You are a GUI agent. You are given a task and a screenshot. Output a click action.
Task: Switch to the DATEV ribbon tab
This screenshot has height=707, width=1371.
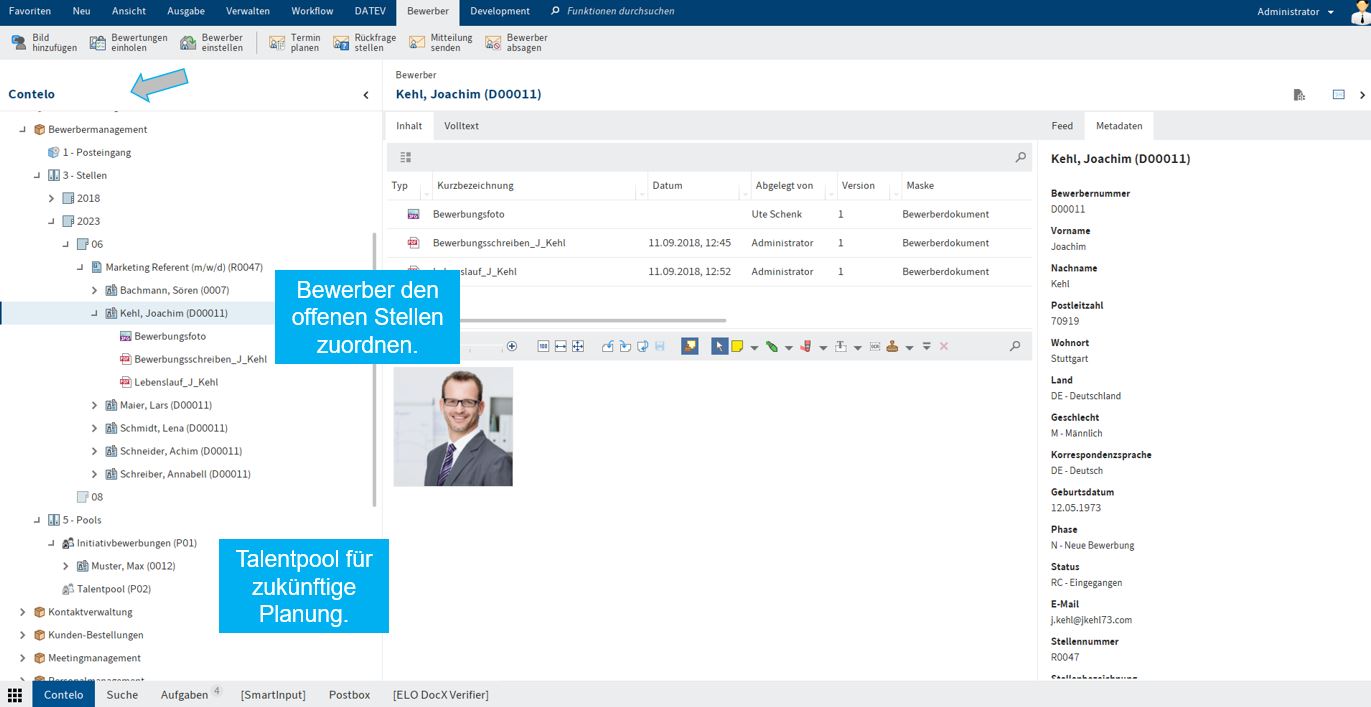pyautogui.click(x=370, y=11)
